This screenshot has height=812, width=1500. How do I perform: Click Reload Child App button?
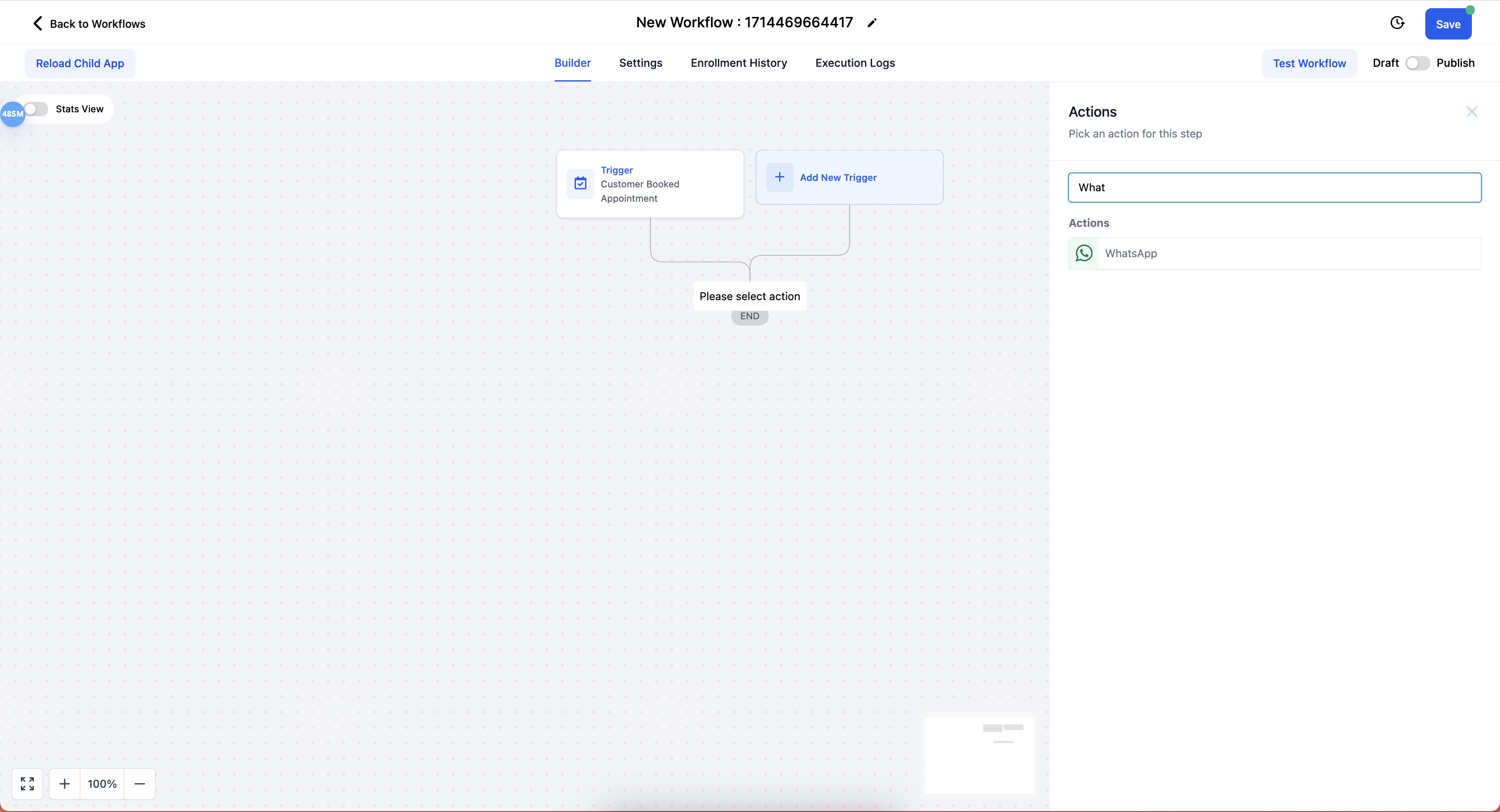pyautogui.click(x=80, y=63)
